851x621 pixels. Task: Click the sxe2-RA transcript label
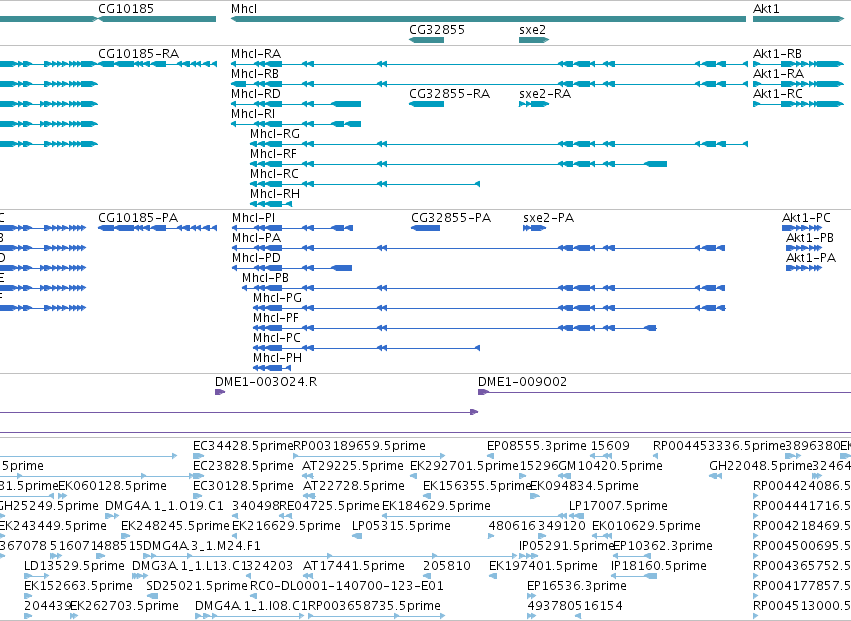545,94
